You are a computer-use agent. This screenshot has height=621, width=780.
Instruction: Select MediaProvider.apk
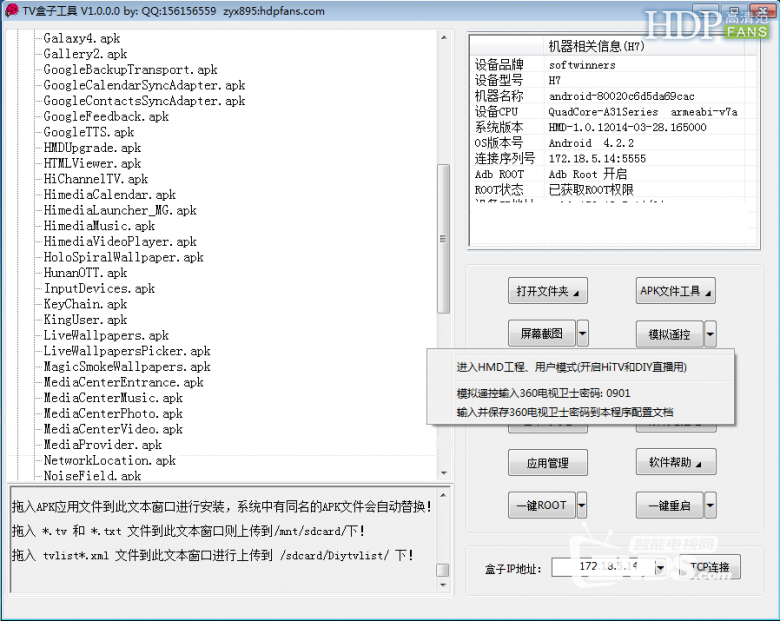[102, 445]
